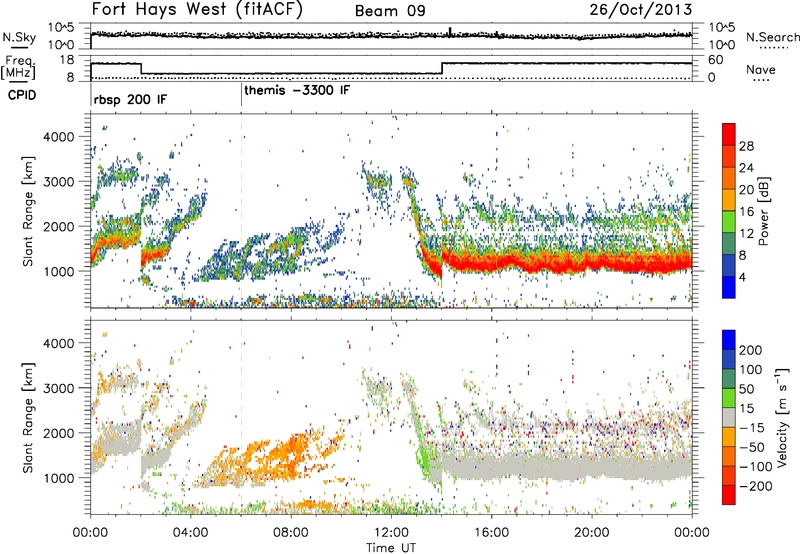
Task: Click the 'Nave' legend label
Action: point(761,70)
